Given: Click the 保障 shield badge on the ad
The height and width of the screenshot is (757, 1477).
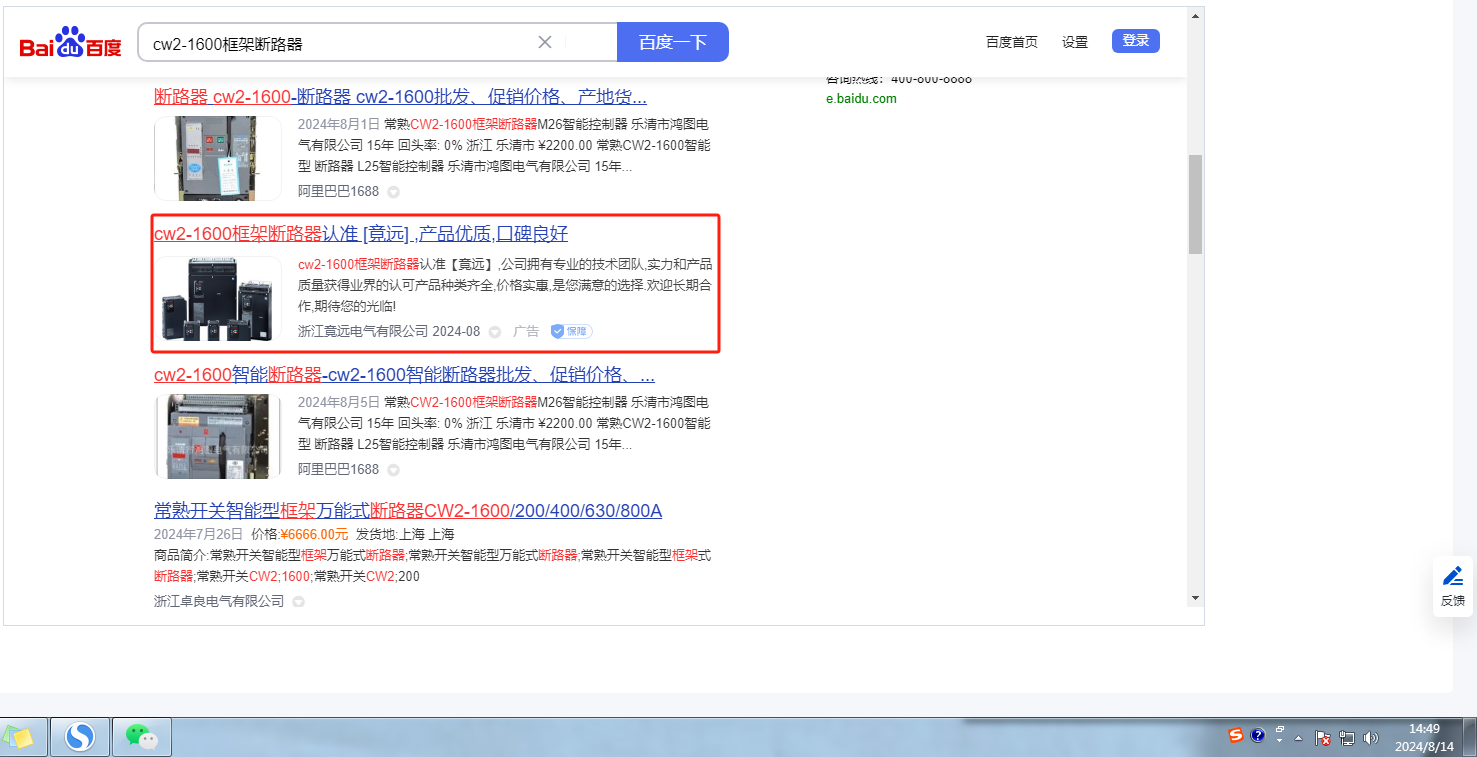Looking at the screenshot, I should (571, 331).
